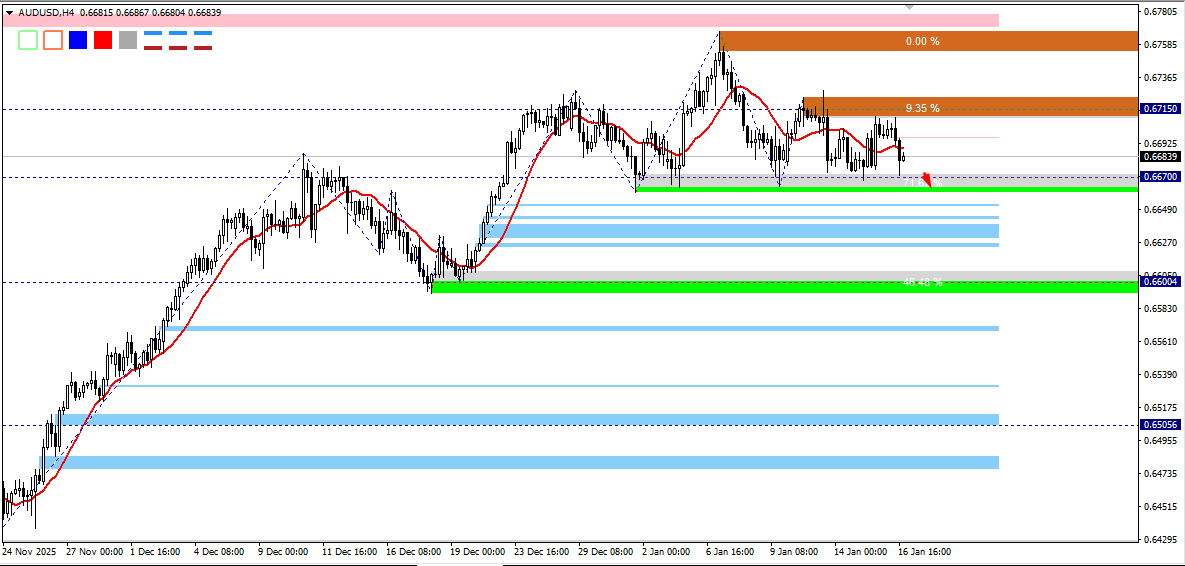Click the first dark red dash button

click(153, 48)
